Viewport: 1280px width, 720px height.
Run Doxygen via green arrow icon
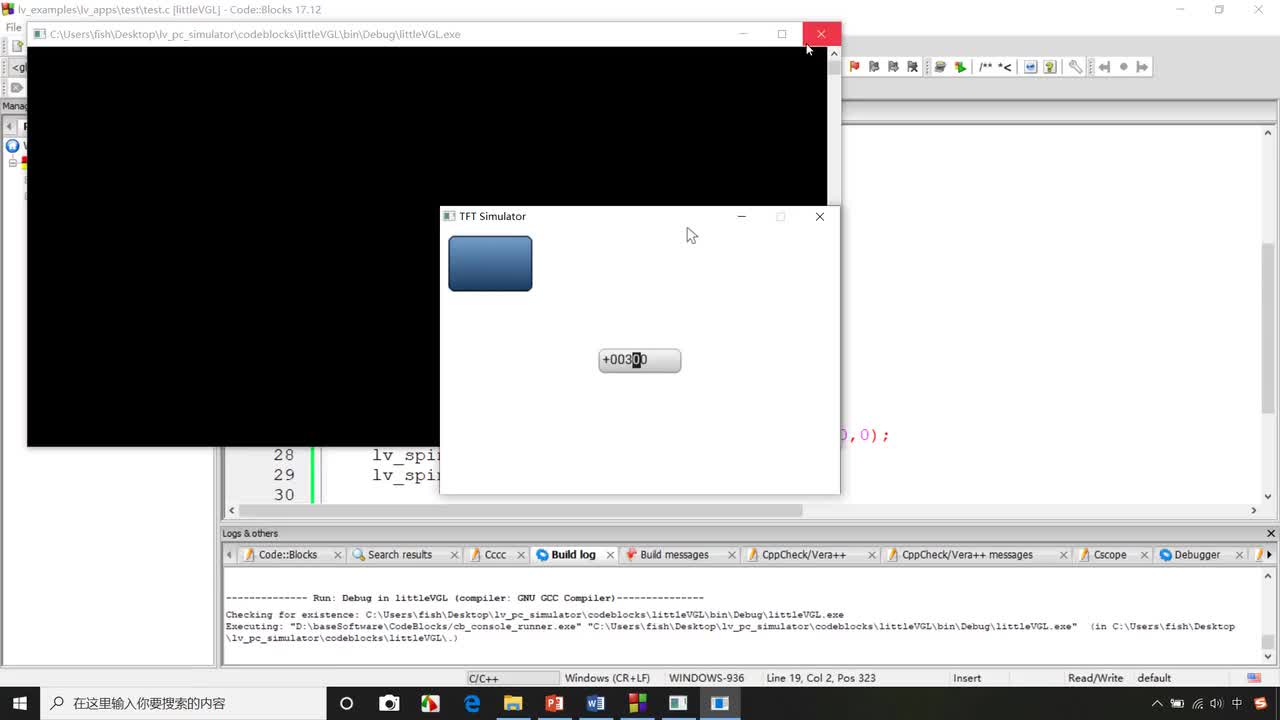tap(960, 67)
